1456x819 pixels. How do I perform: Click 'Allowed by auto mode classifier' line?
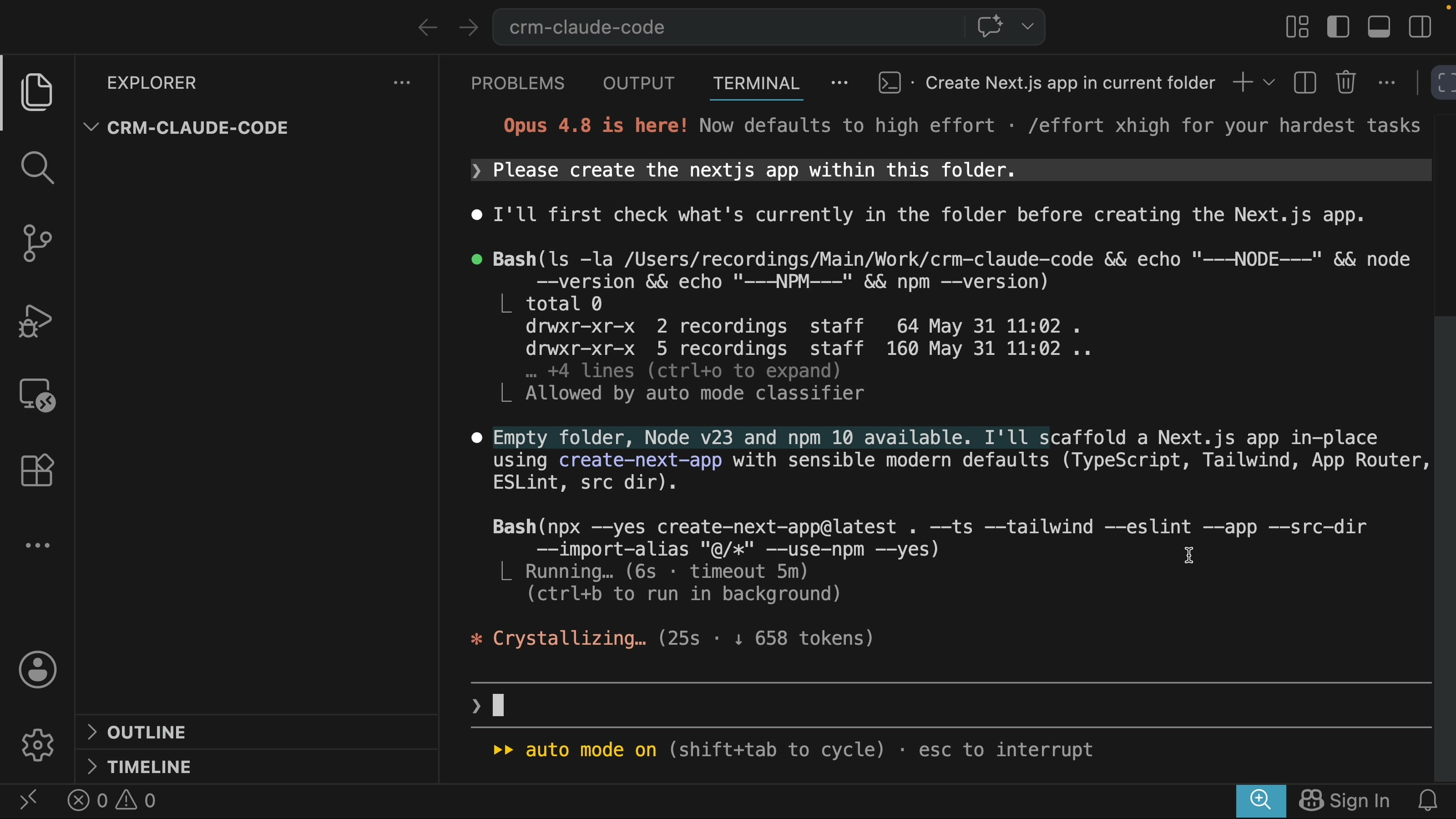pyautogui.click(x=695, y=394)
